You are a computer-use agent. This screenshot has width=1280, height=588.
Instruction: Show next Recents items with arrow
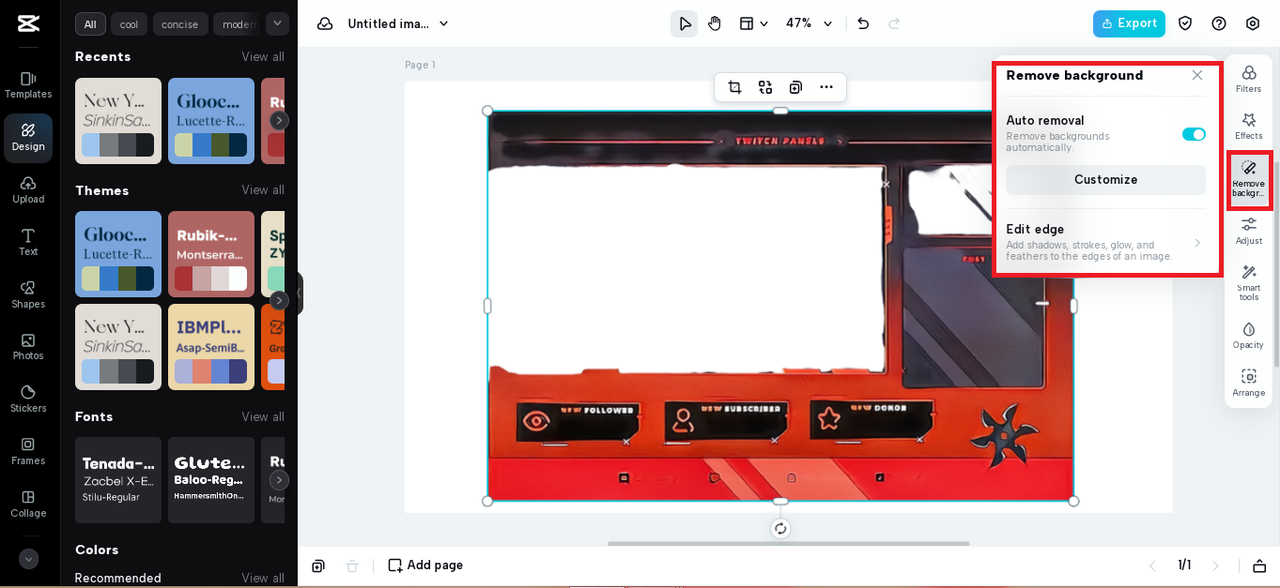pos(280,120)
